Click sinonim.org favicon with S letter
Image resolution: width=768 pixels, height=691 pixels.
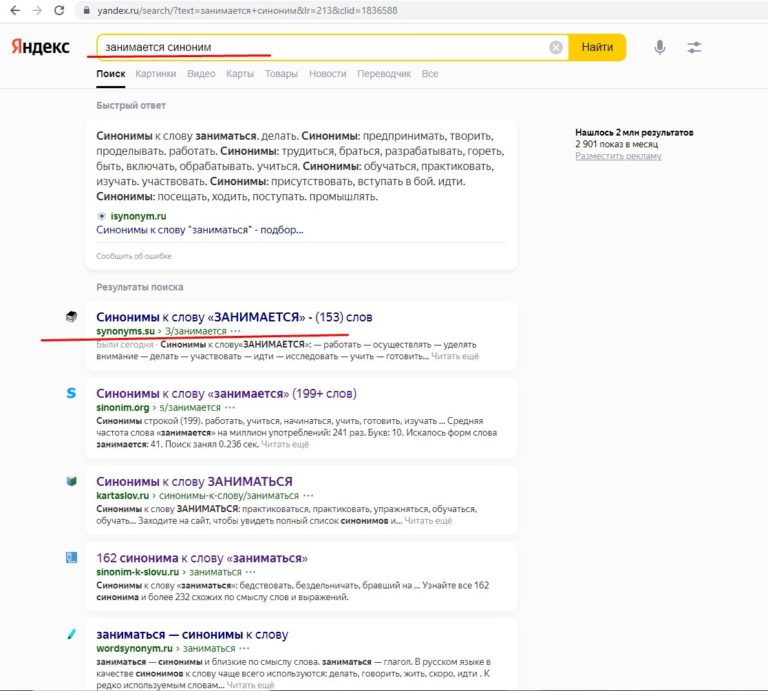coord(72,393)
